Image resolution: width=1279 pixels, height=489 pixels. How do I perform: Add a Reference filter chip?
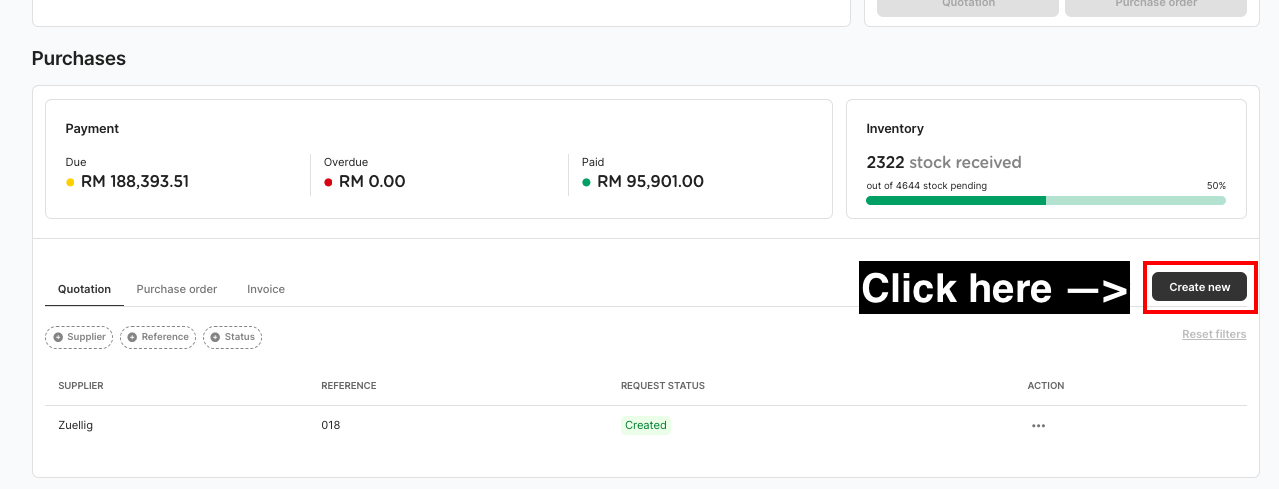coord(158,337)
